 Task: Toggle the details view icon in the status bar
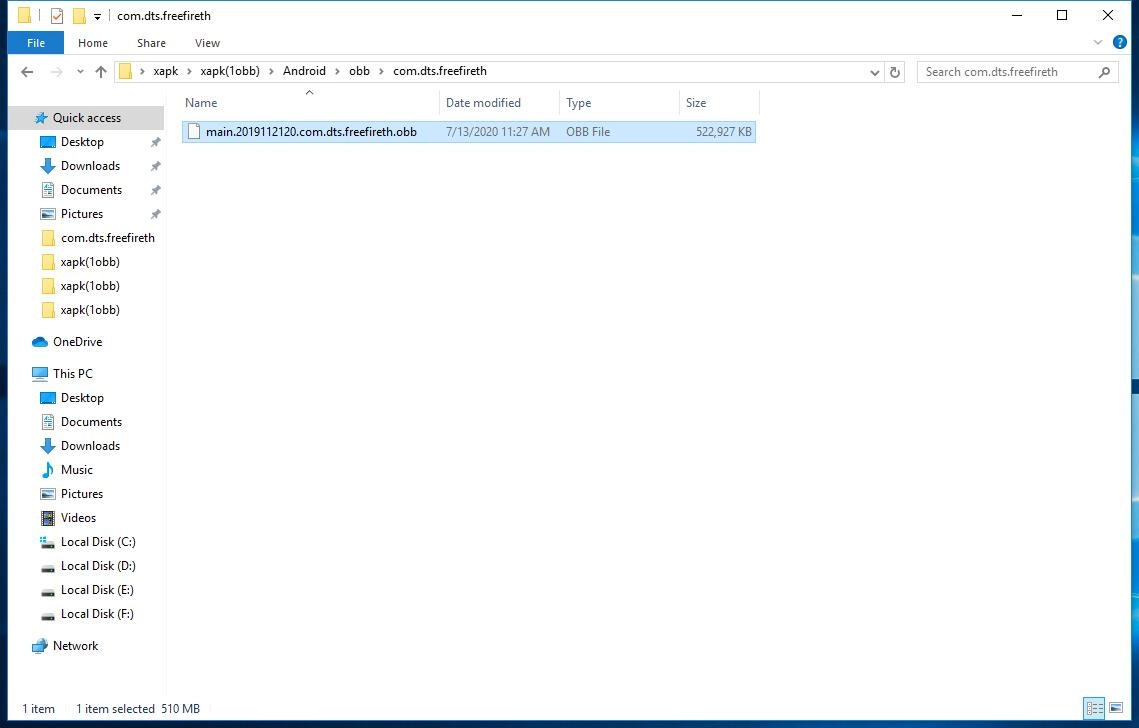click(x=1094, y=709)
